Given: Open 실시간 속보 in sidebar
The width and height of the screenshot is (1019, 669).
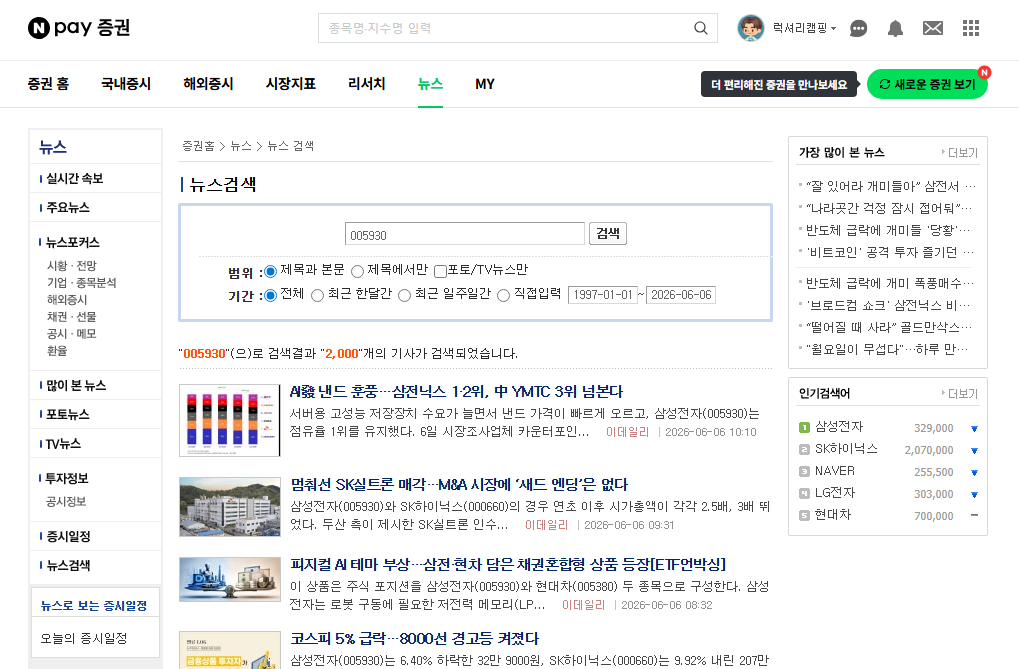Looking at the screenshot, I should coord(74,178).
